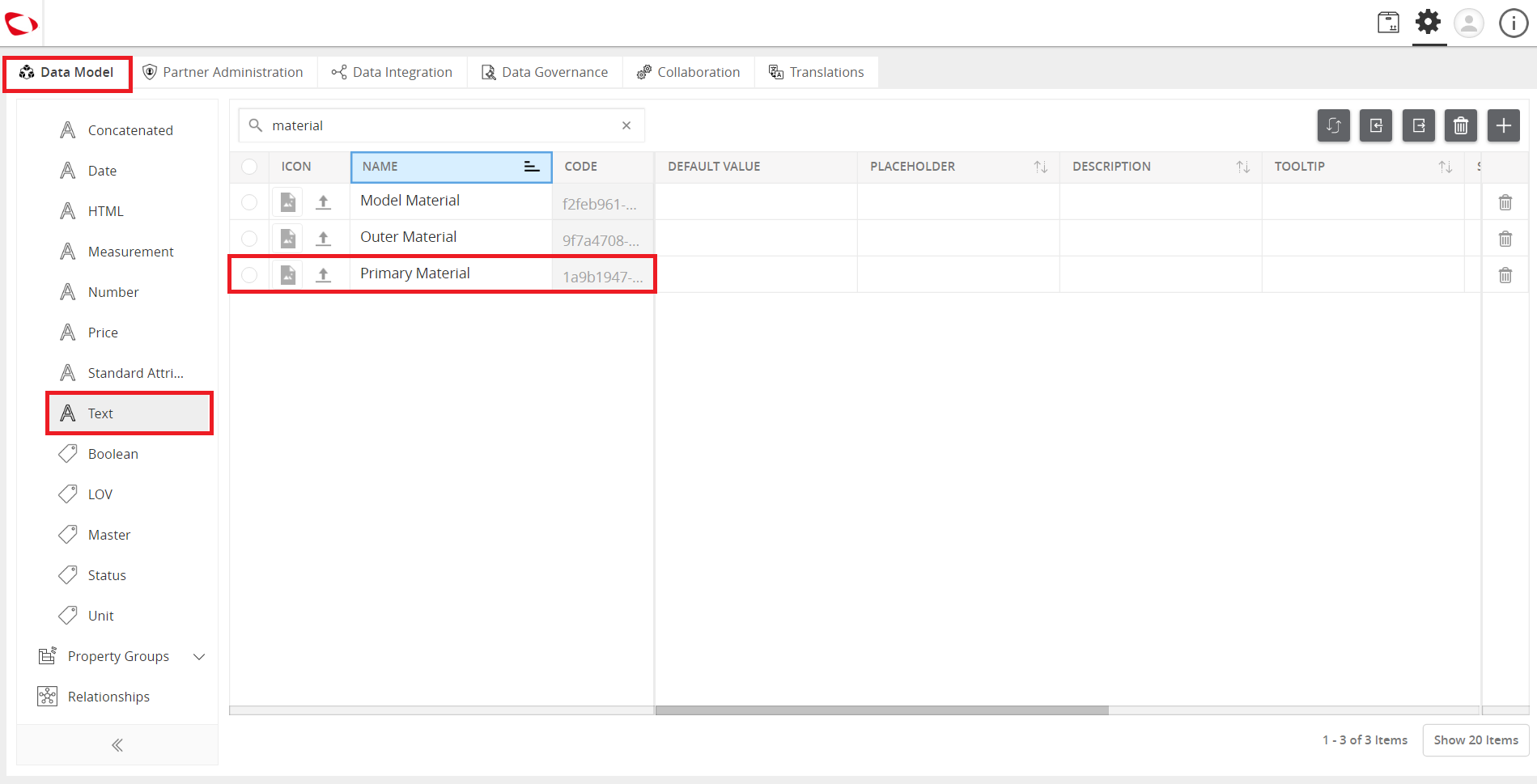1537x784 pixels.
Task: Click the horizontal scrollbar of the grid
Action: (x=881, y=710)
